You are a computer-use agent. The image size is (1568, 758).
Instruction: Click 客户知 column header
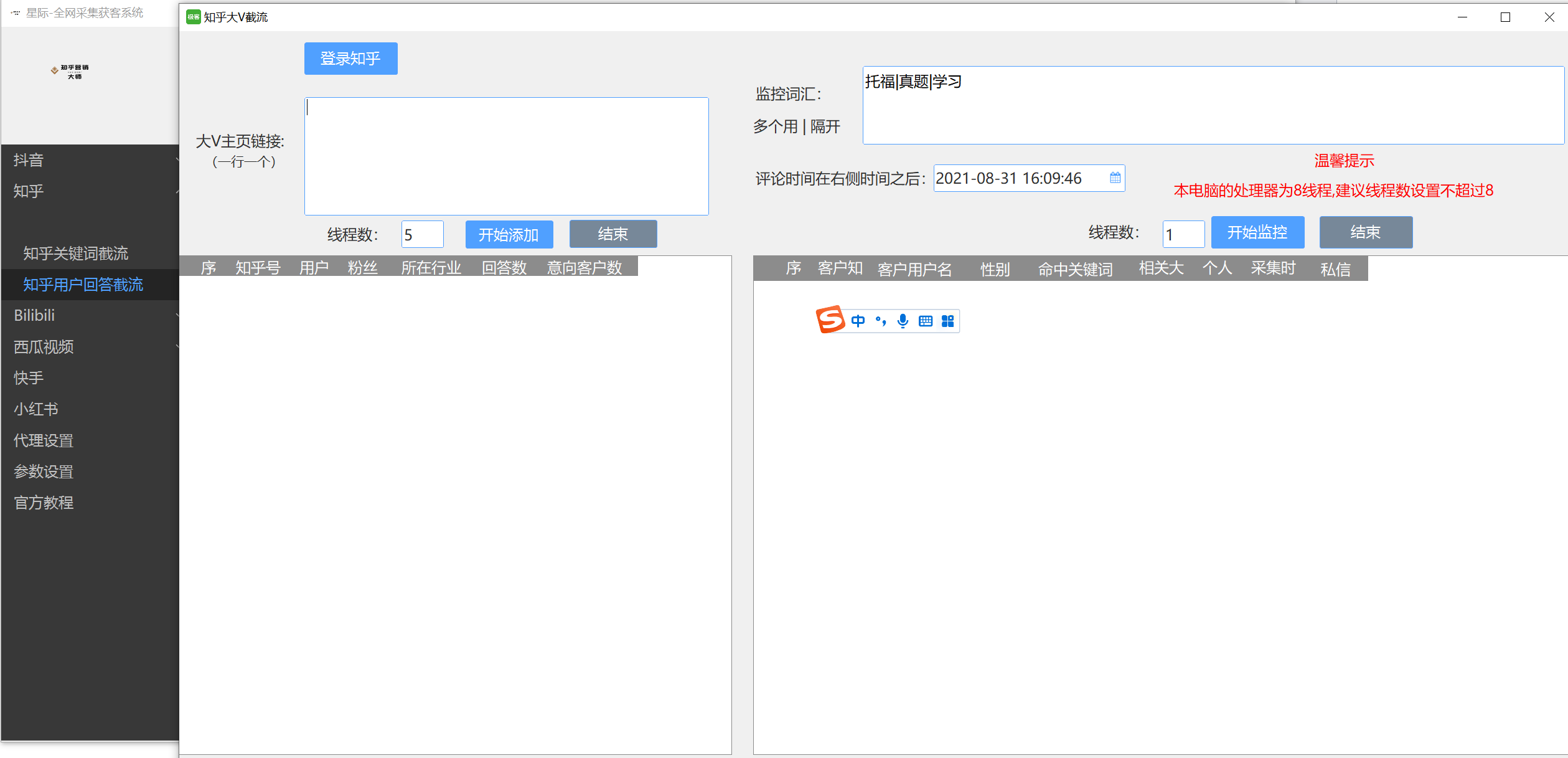[840, 268]
